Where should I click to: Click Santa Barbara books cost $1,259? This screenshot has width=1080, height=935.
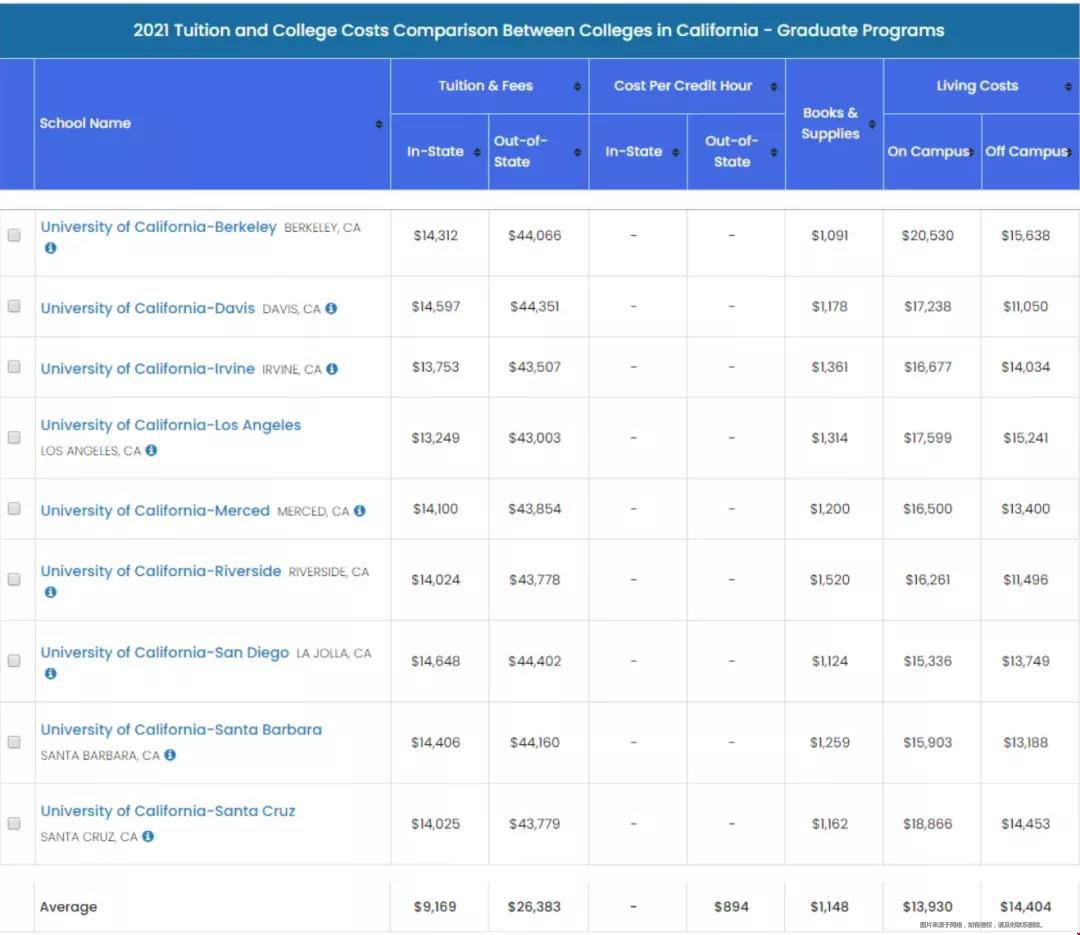tap(829, 743)
